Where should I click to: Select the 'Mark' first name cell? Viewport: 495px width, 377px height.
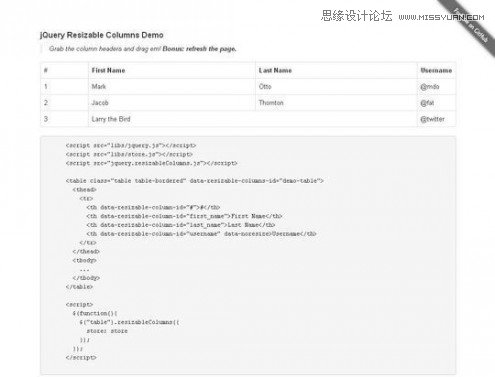(172, 87)
